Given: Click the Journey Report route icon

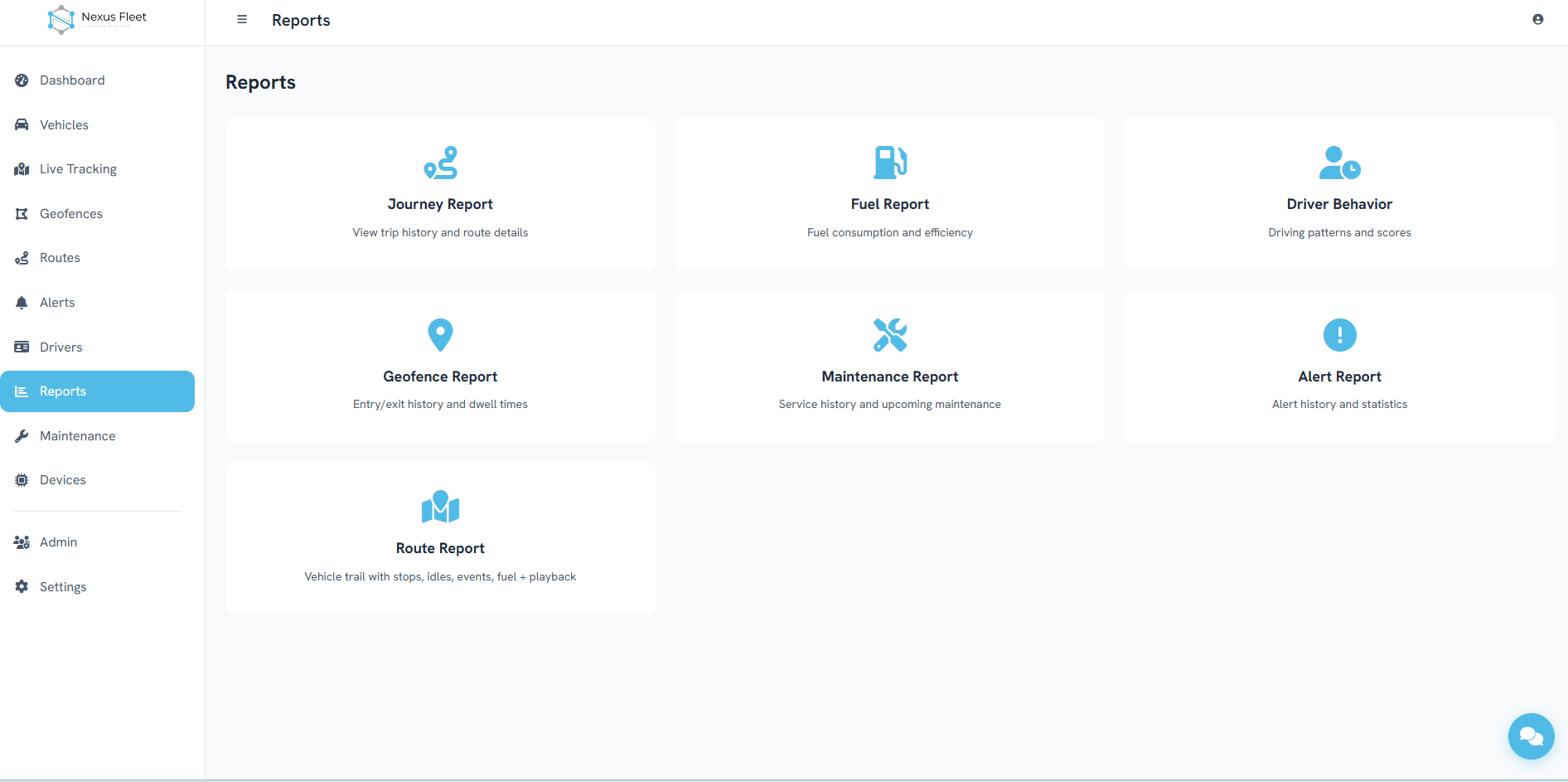Looking at the screenshot, I should coord(440,163).
